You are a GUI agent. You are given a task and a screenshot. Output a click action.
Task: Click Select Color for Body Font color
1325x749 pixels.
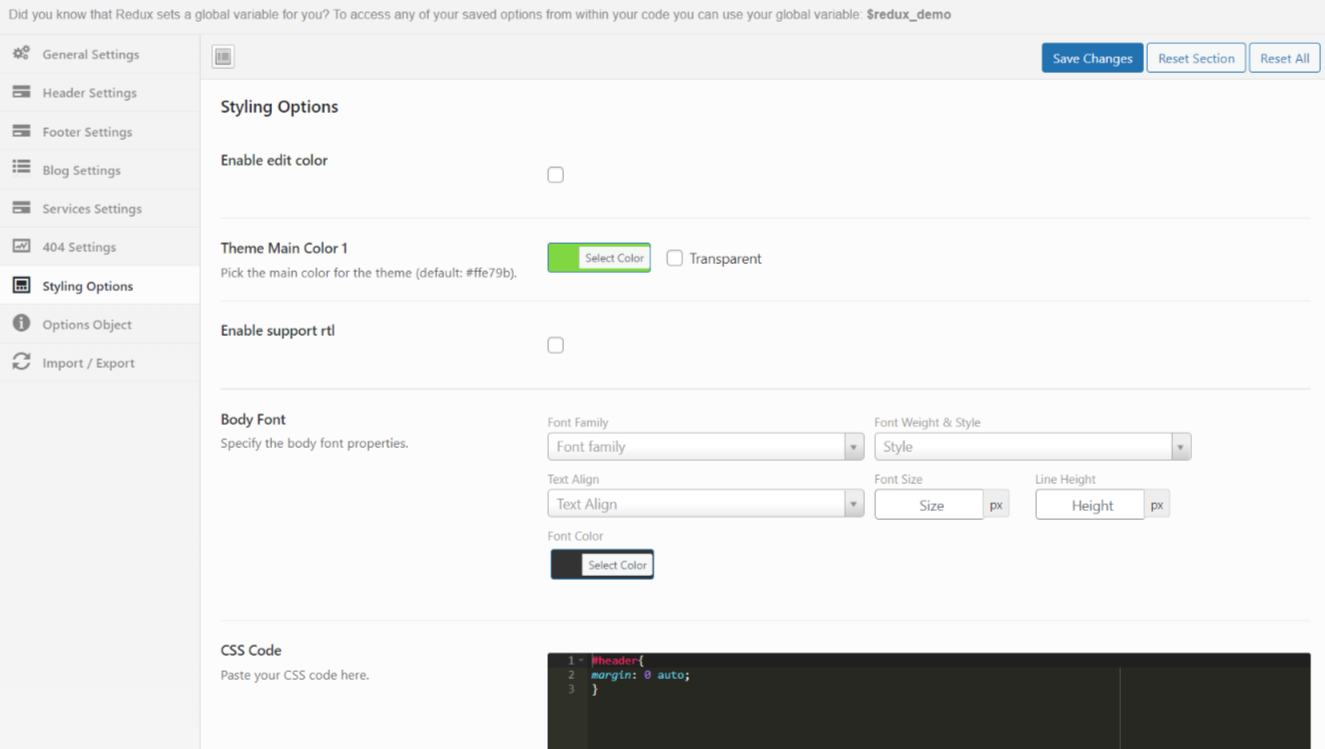pyautogui.click(x=617, y=565)
